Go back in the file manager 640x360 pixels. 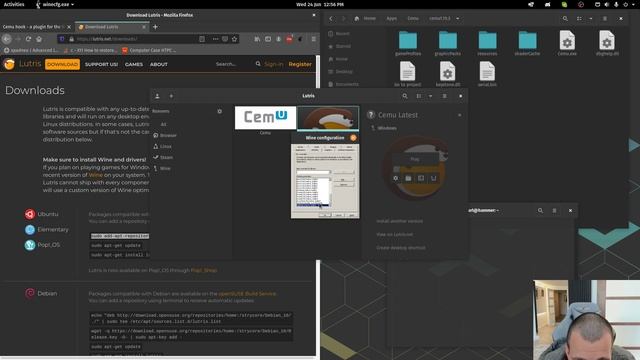pos(331,18)
